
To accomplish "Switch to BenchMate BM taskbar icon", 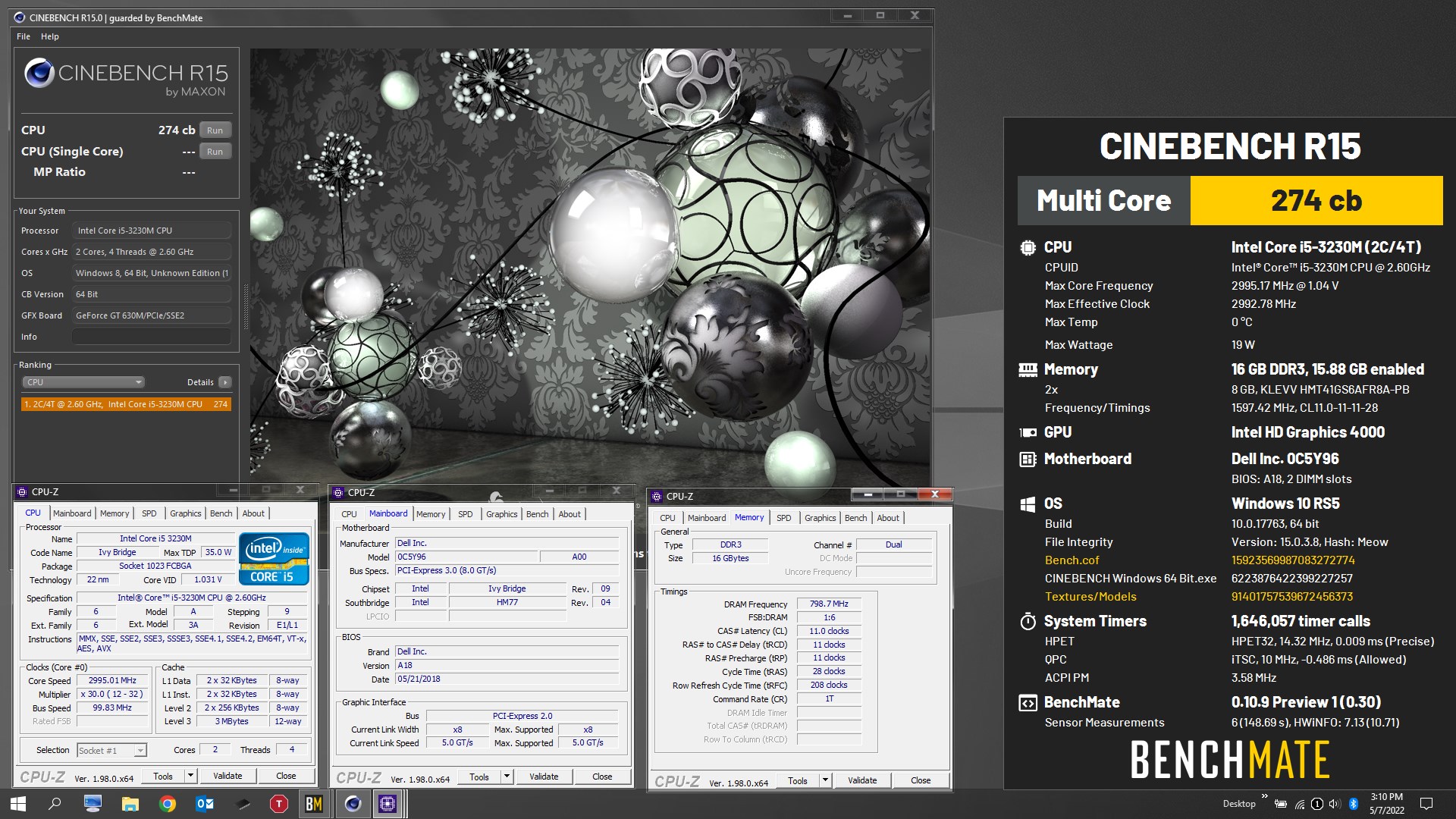I will click(314, 804).
